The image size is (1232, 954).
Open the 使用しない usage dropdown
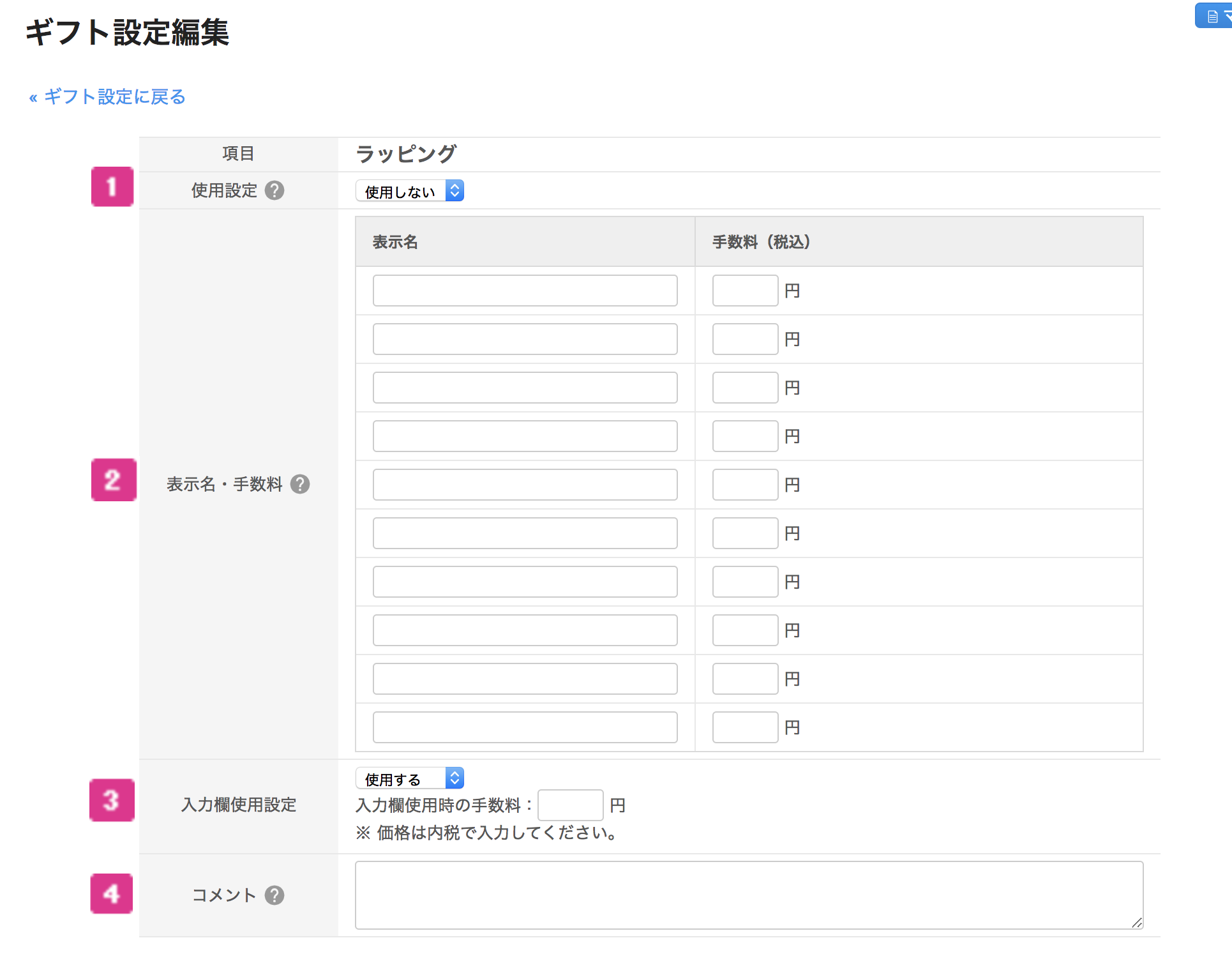[410, 191]
